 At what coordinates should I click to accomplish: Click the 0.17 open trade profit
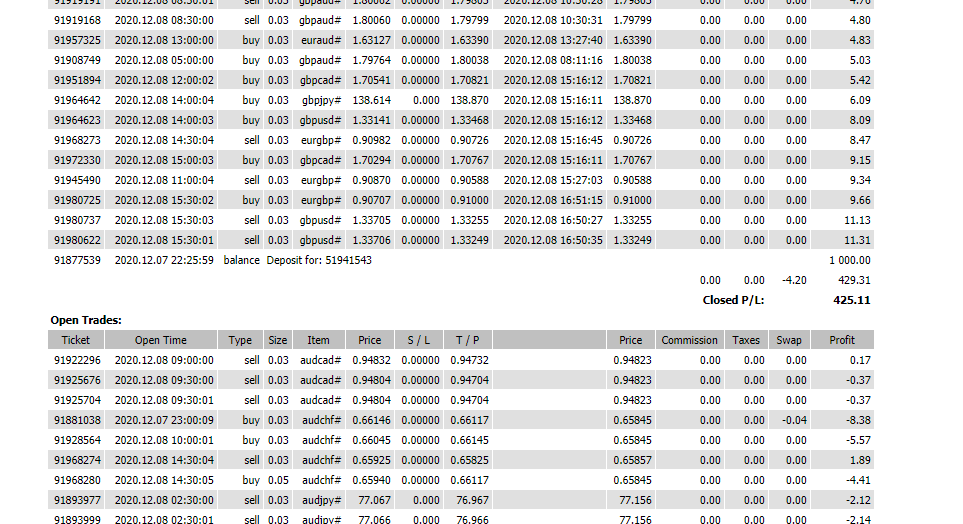[860, 360]
